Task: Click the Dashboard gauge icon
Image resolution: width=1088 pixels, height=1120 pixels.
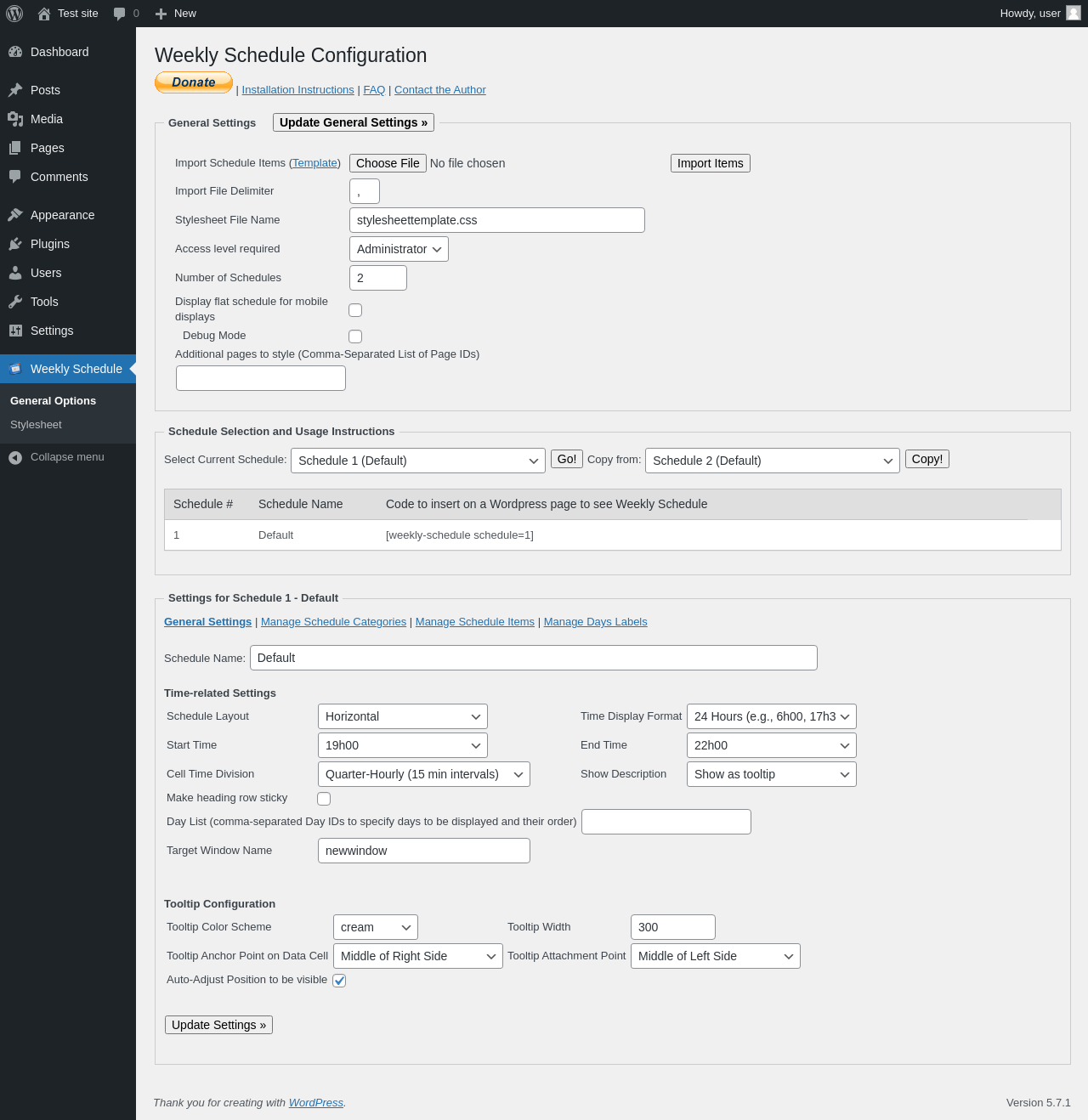Action: click(15, 52)
